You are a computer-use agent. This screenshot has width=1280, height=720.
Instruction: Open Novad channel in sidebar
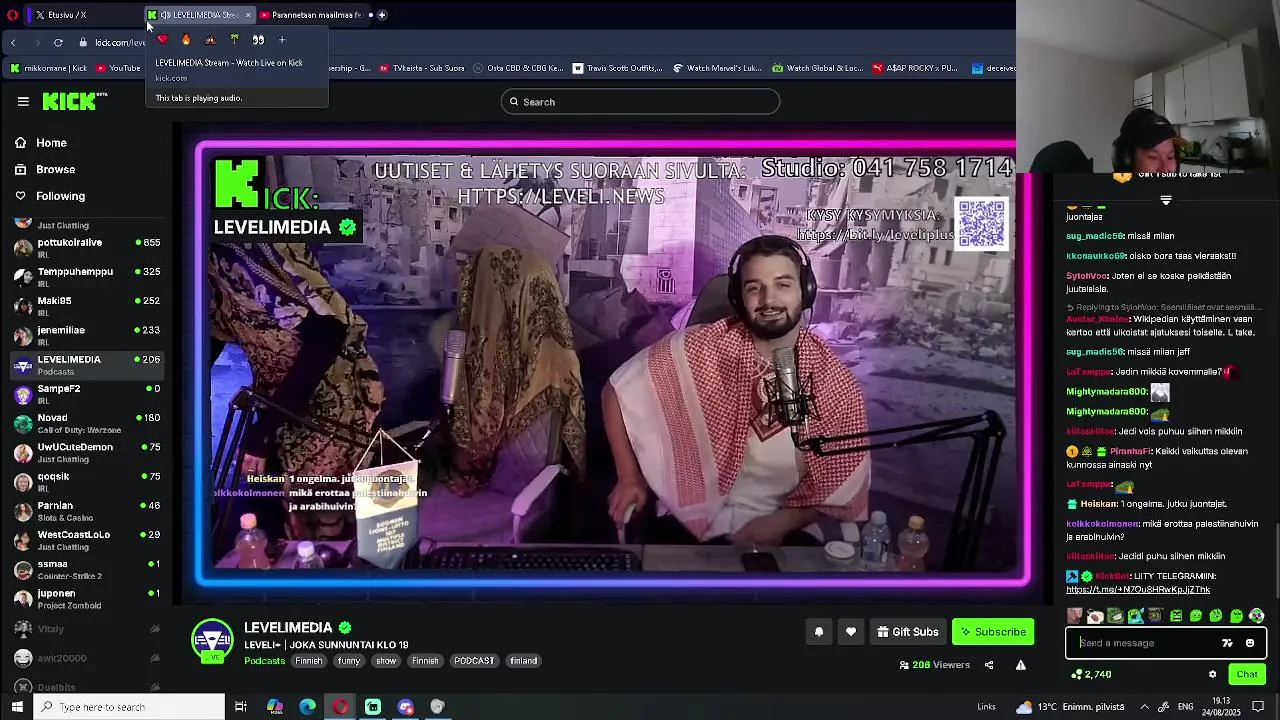[x=87, y=423]
